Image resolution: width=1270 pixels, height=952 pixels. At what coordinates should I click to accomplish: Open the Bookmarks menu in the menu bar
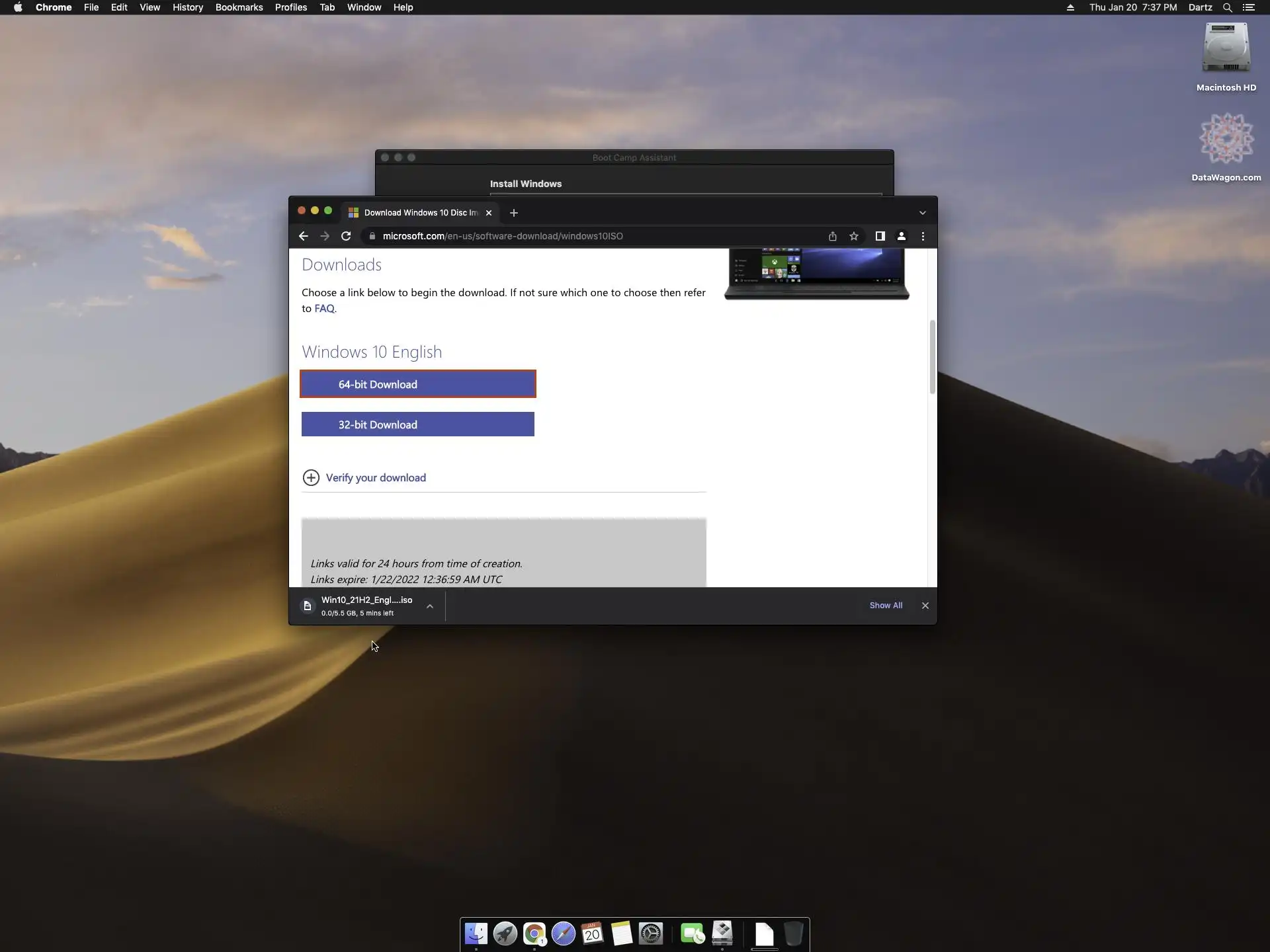[x=239, y=7]
